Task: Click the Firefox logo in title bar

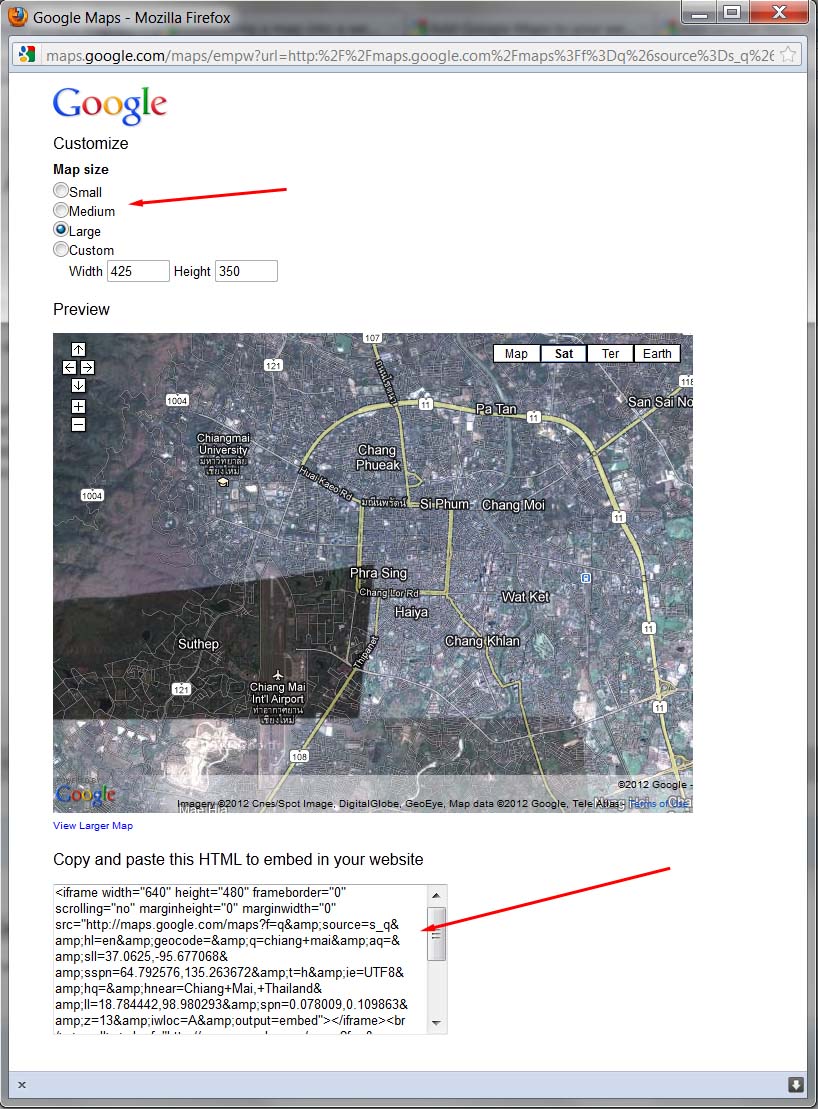Action: [x=18, y=16]
